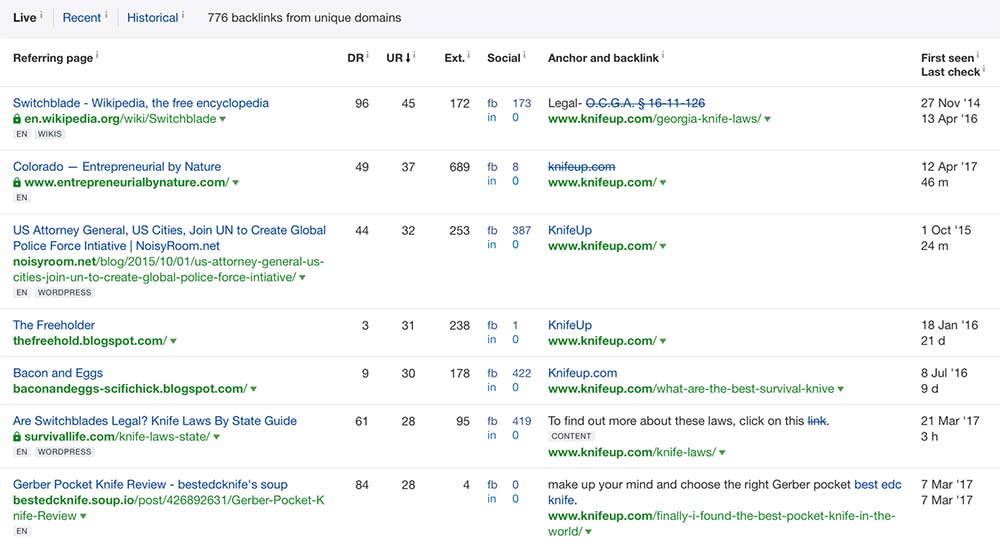Screen dimensions: 1000x546
Task: Expand the en.wikipedia.org/wiki/Switchblade URL dropdown
Action: click(x=223, y=119)
